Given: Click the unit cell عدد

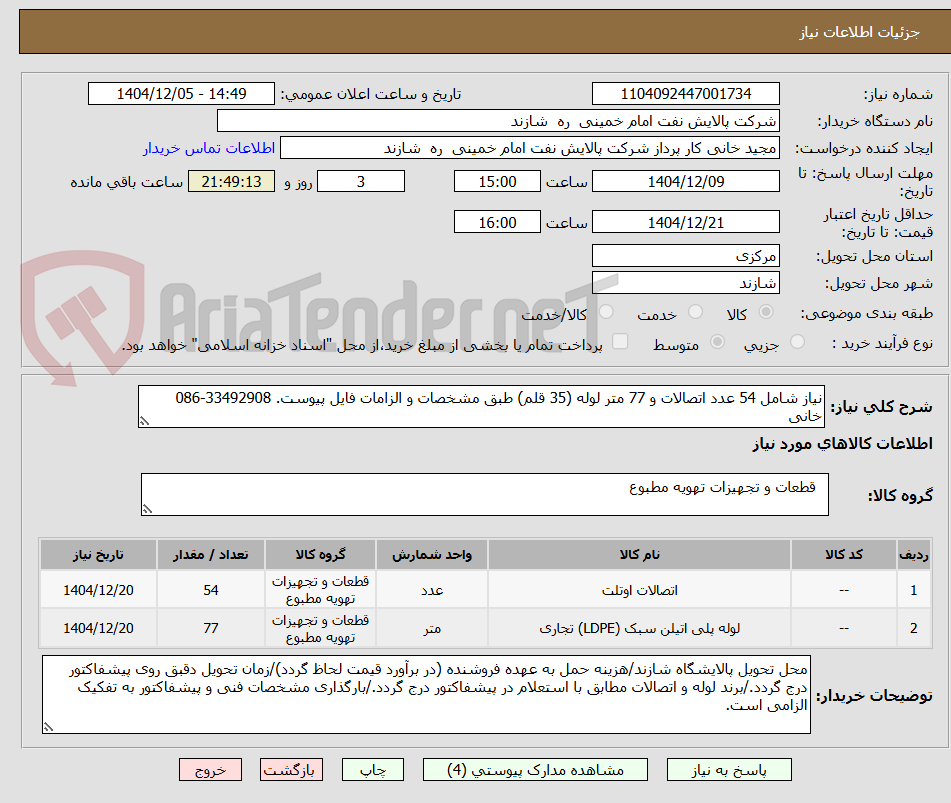Looking at the screenshot, I should [x=431, y=590].
